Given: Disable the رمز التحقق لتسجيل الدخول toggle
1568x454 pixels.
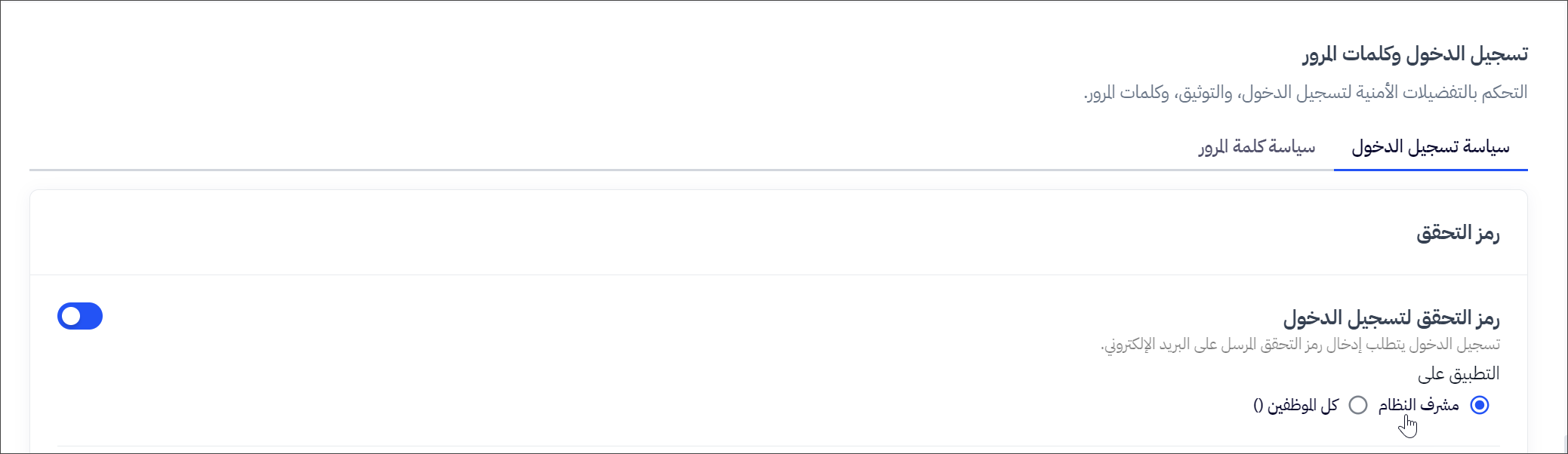Looking at the screenshot, I should pyautogui.click(x=80, y=317).
